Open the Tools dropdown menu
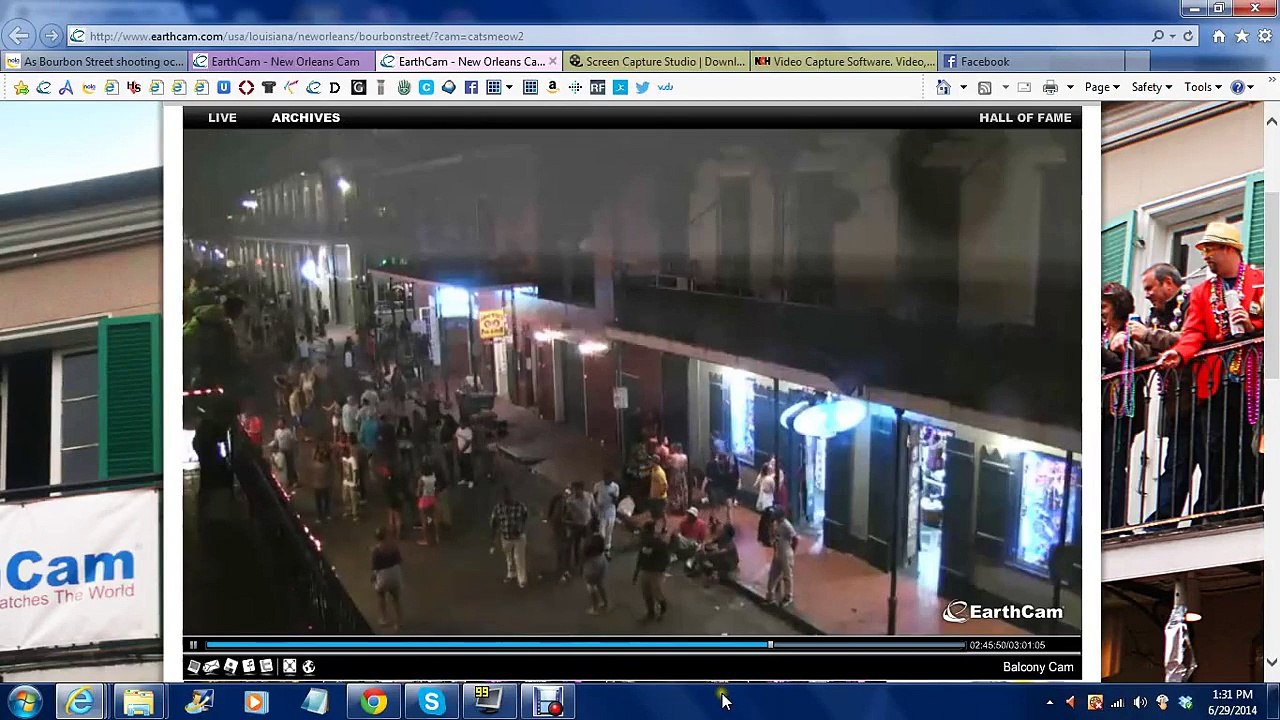The image size is (1280, 720). coord(1203,87)
